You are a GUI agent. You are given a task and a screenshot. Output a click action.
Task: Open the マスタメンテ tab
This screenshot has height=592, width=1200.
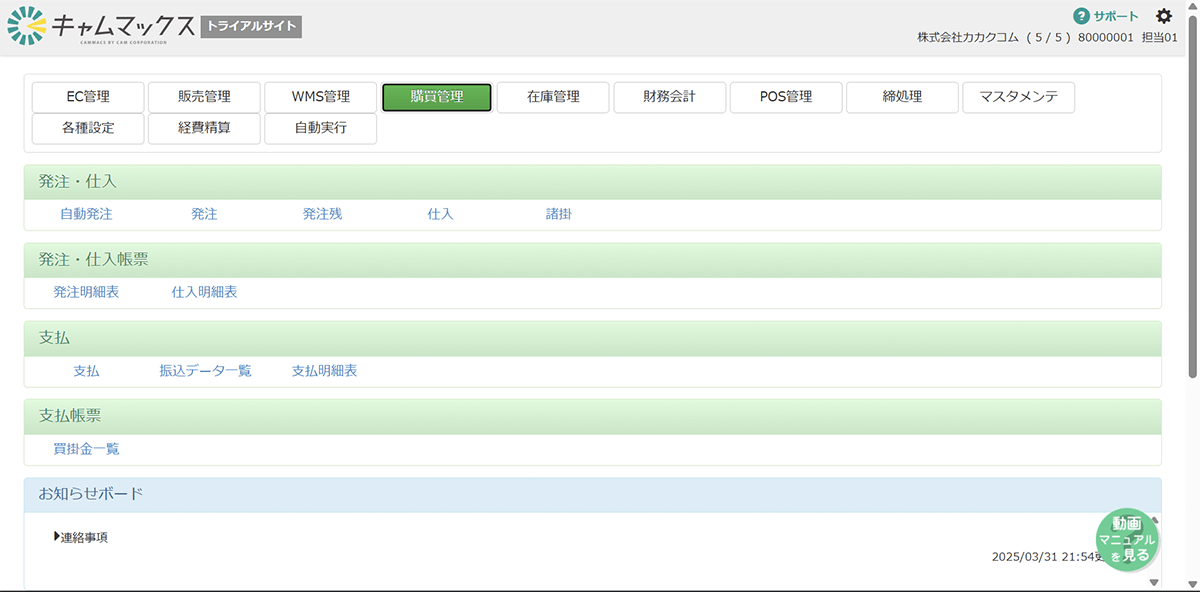[x=1018, y=97]
